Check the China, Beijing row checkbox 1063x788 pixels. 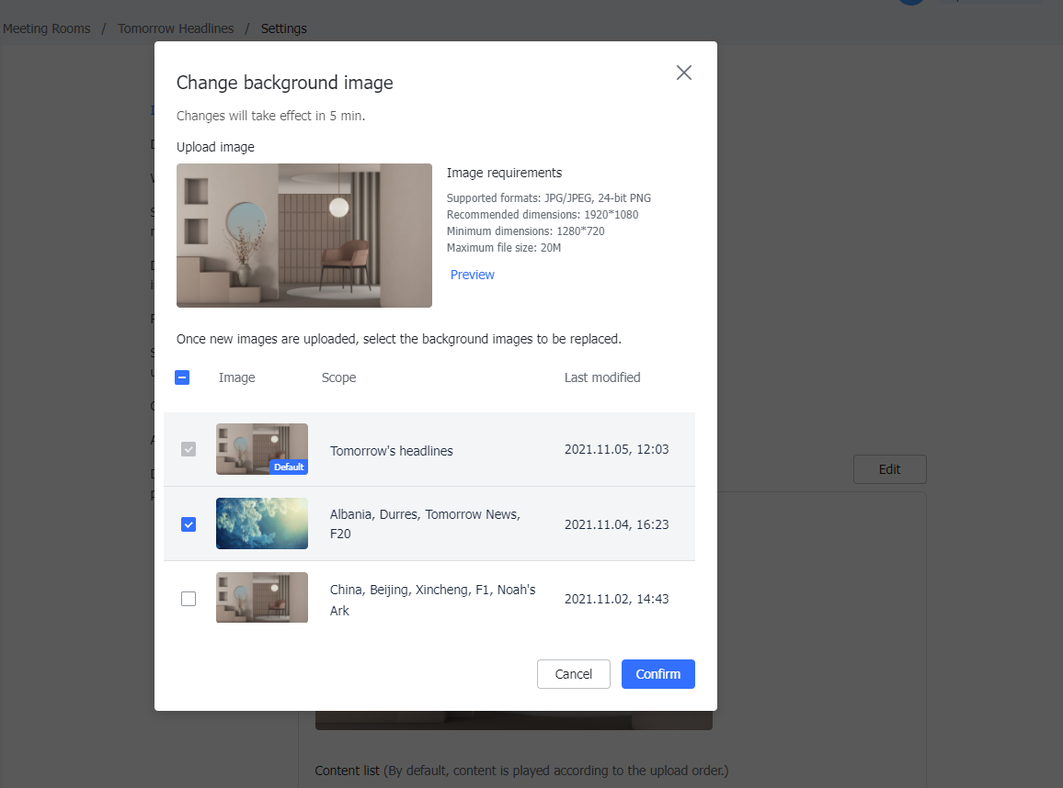click(188, 599)
